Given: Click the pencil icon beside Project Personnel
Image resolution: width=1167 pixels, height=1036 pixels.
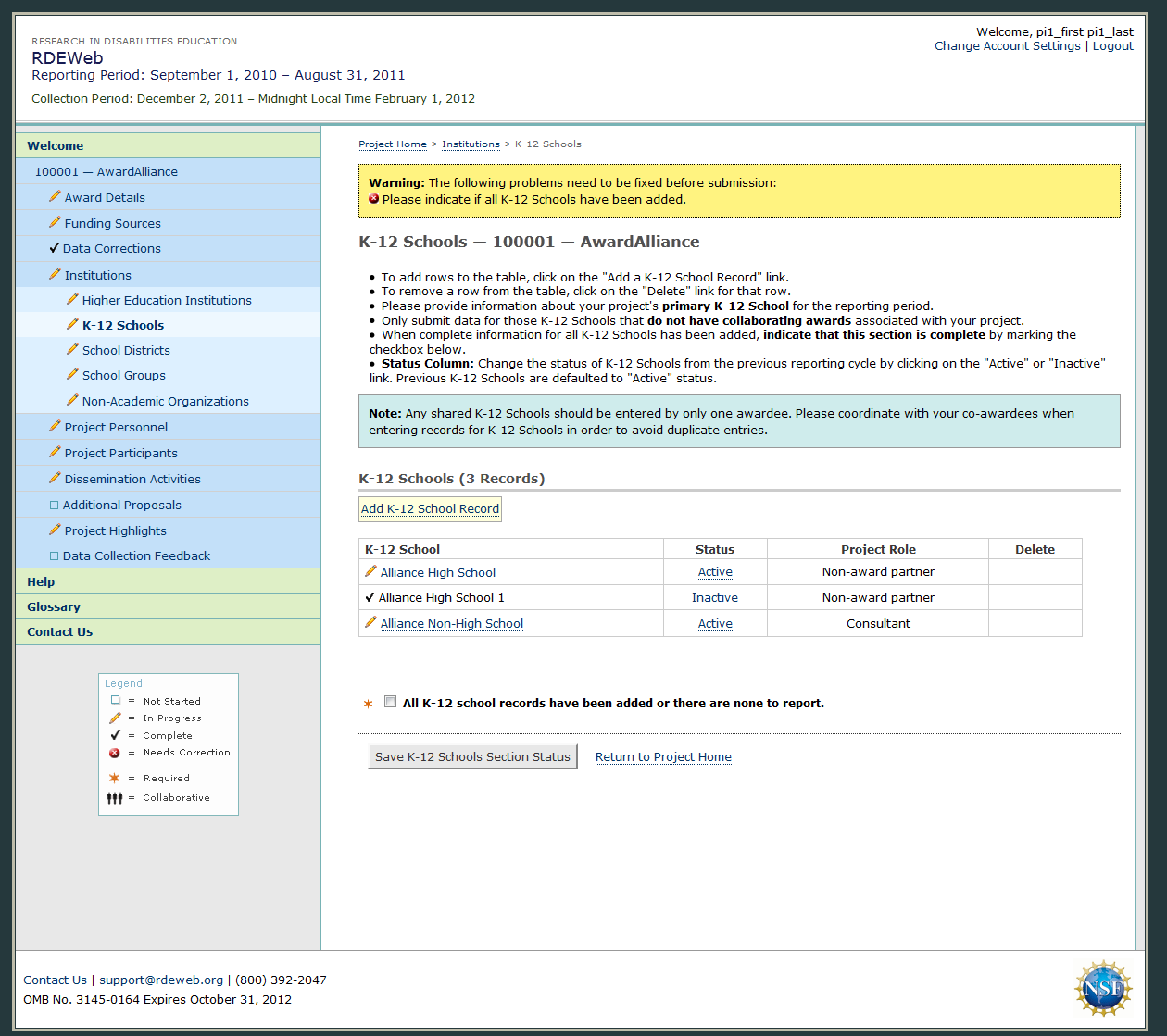Looking at the screenshot, I should click(55, 427).
